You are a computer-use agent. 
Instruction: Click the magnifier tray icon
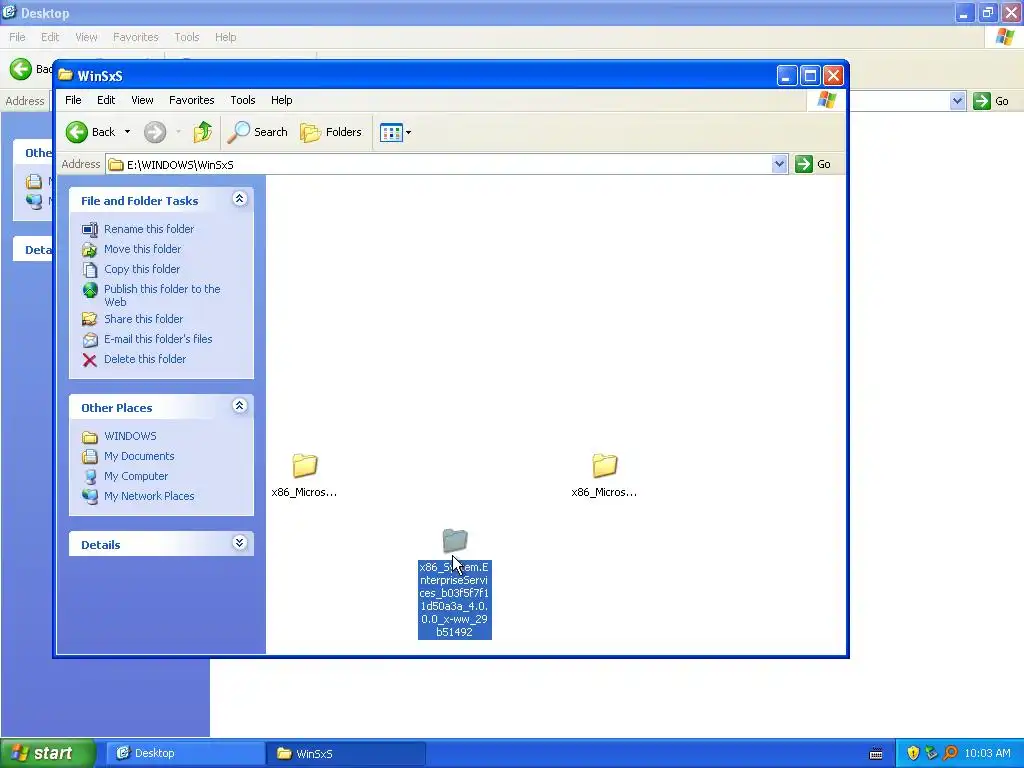[x=950, y=754]
